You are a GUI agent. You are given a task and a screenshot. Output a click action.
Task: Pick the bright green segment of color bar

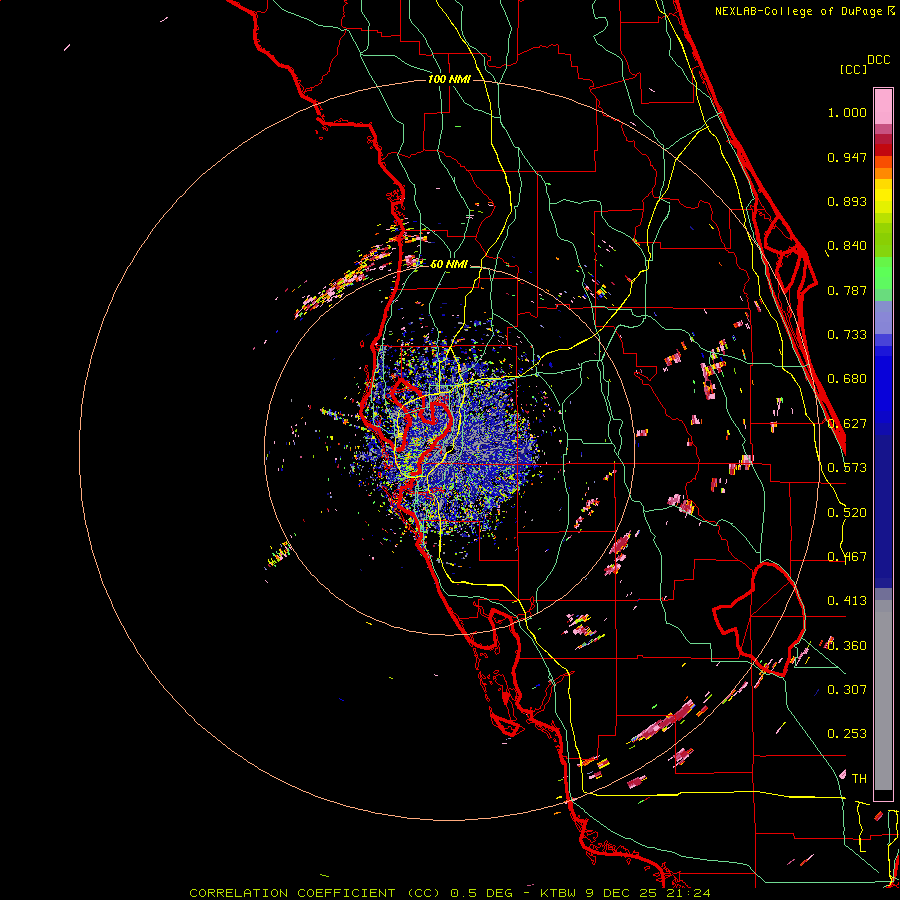(x=883, y=273)
